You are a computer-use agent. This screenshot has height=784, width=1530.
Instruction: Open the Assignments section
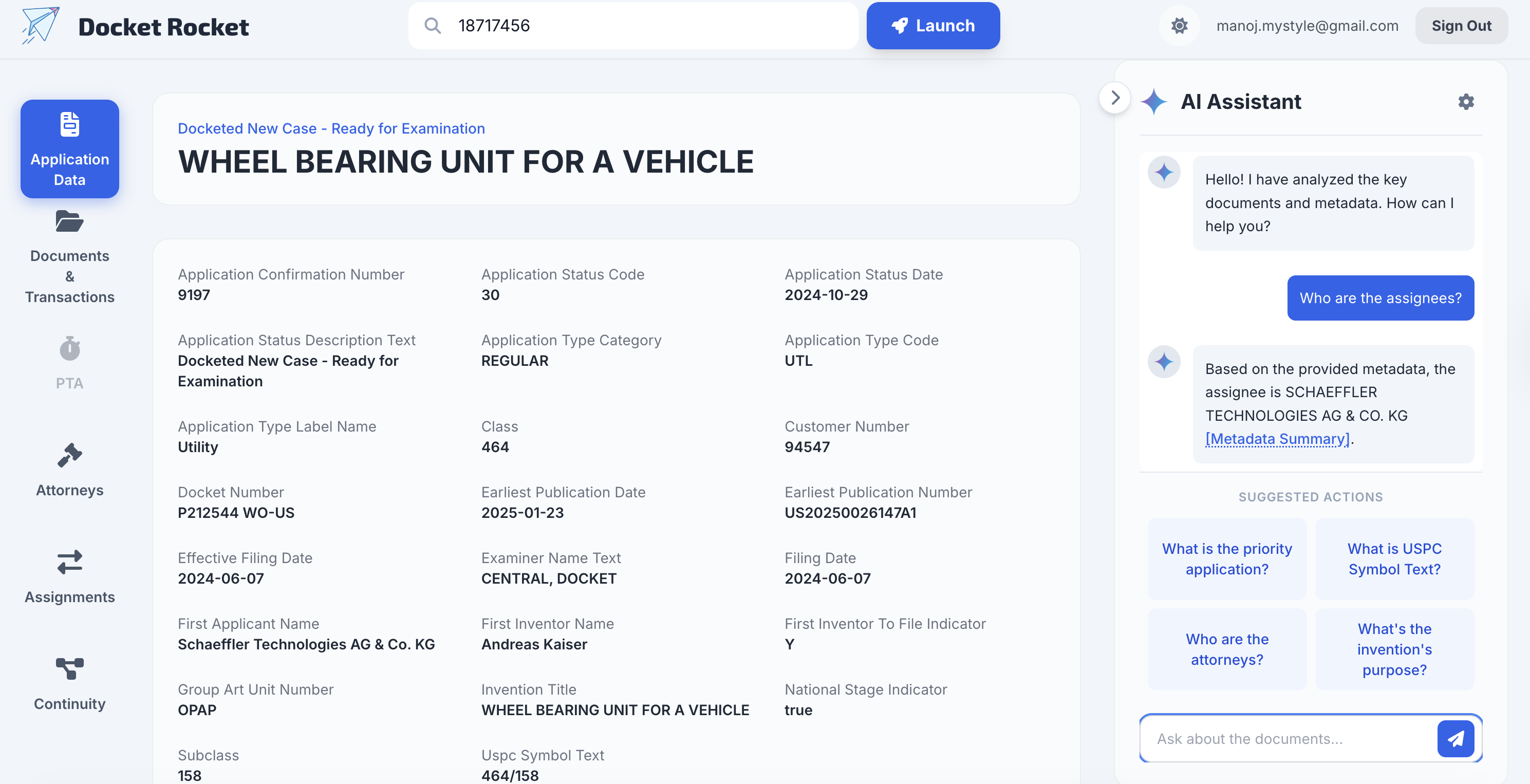coord(69,577)
